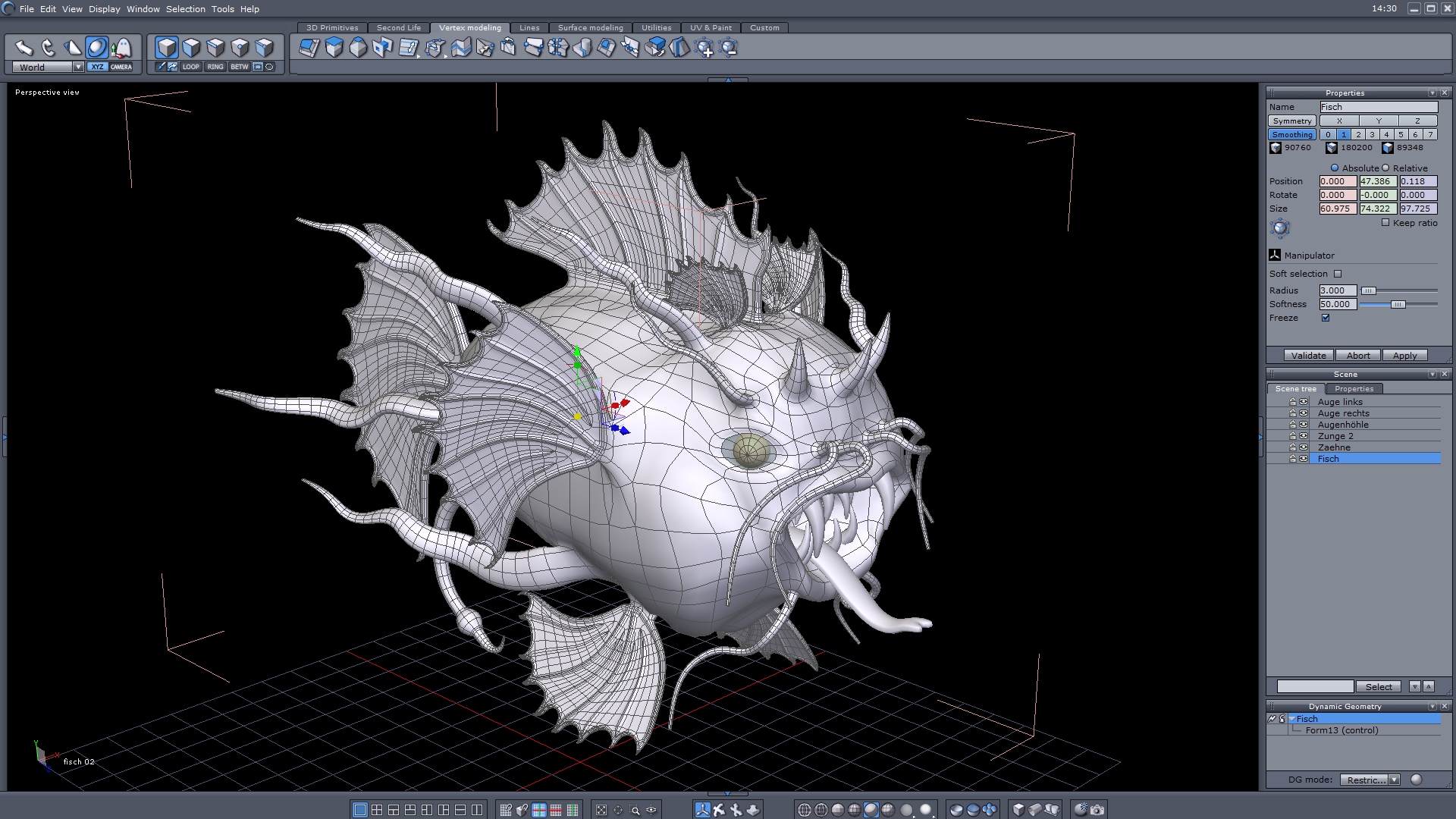The image size is (1456, 819).
Task: Hide the Zaehne object via eye icon
Action: 1304,447
